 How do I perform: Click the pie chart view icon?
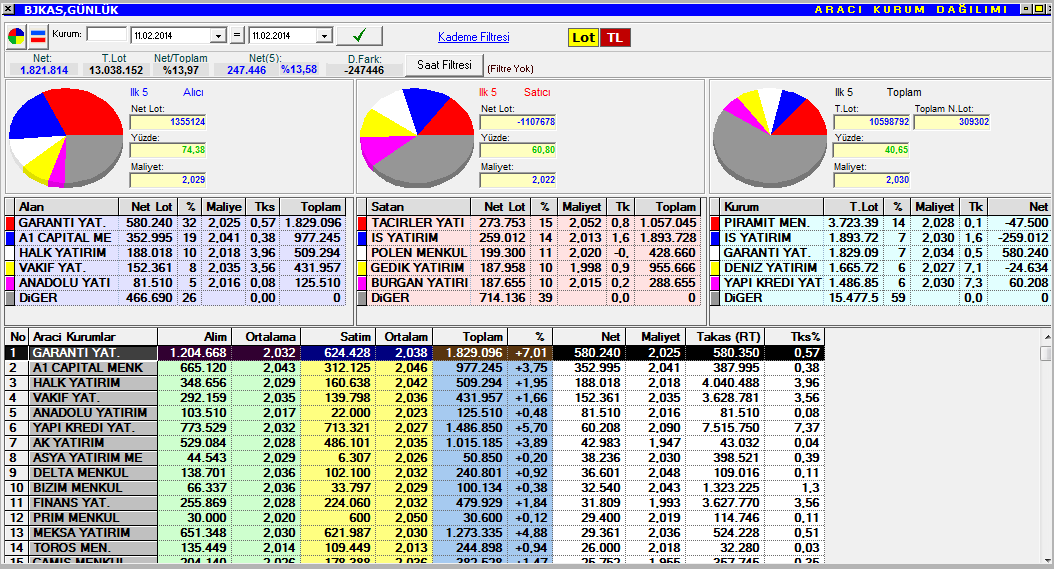17,37
